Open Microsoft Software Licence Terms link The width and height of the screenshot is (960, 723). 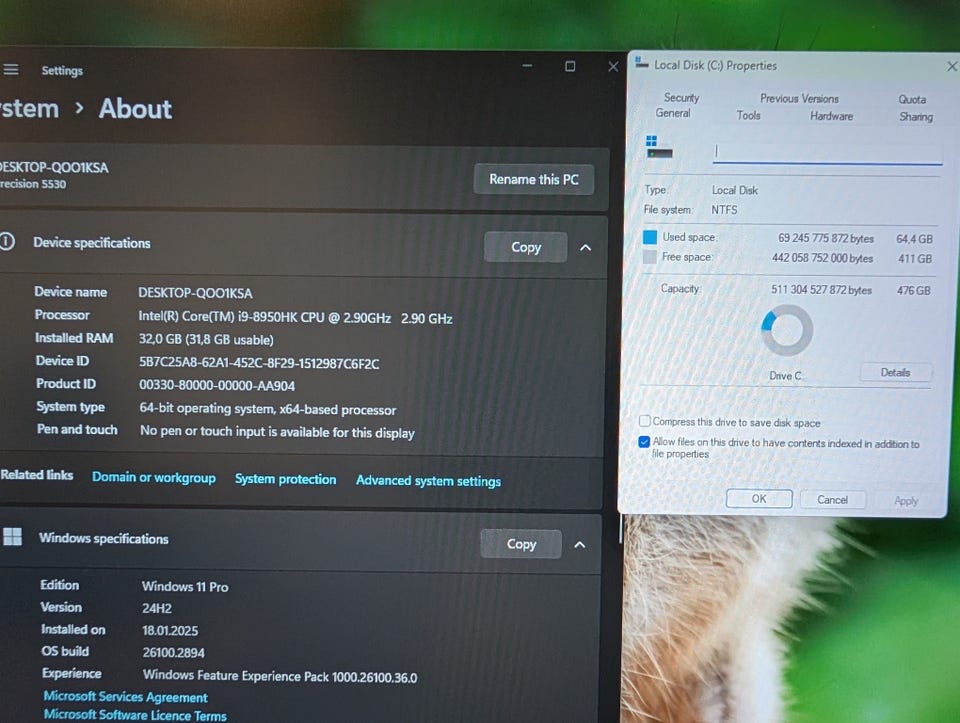click(x=135, y=715)
